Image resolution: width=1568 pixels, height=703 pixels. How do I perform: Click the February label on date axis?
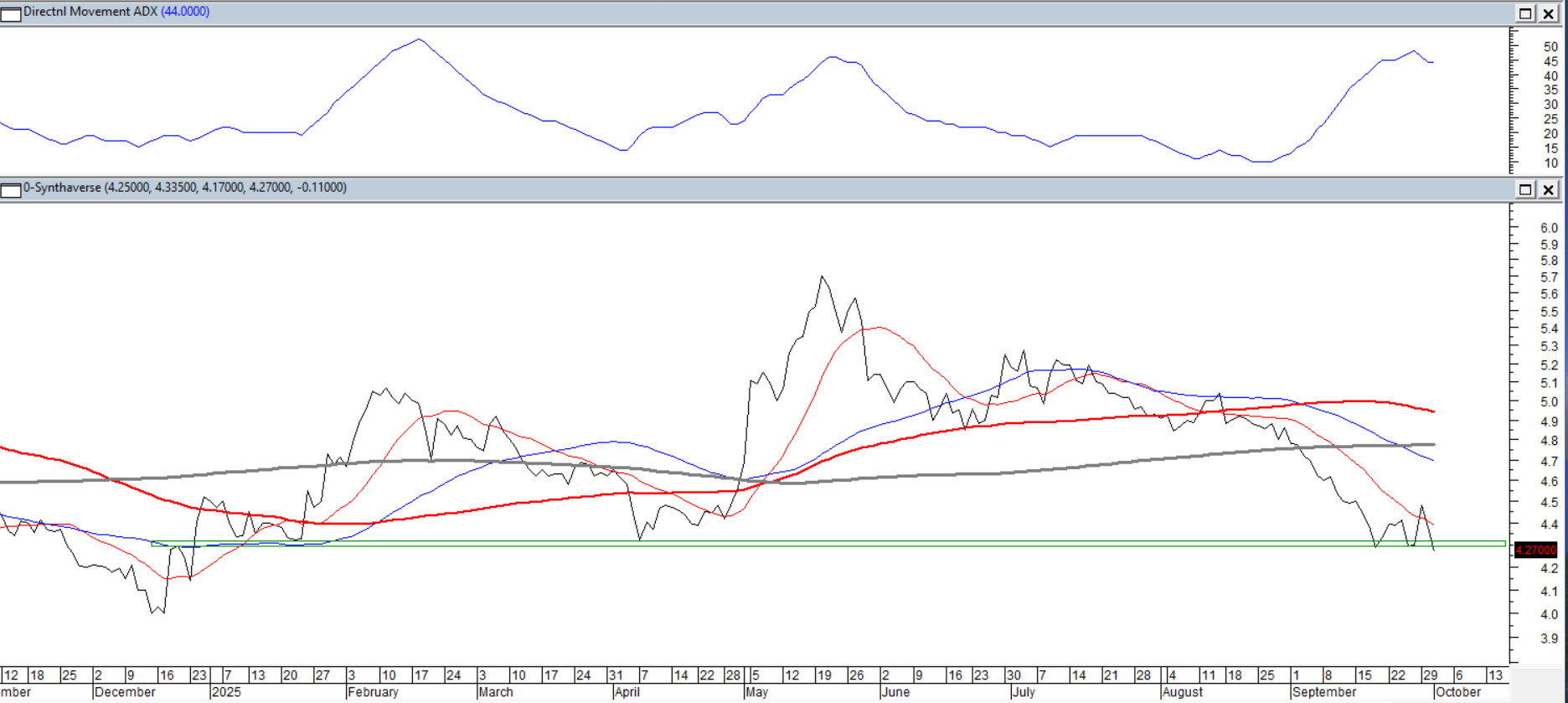click(373, 692)
